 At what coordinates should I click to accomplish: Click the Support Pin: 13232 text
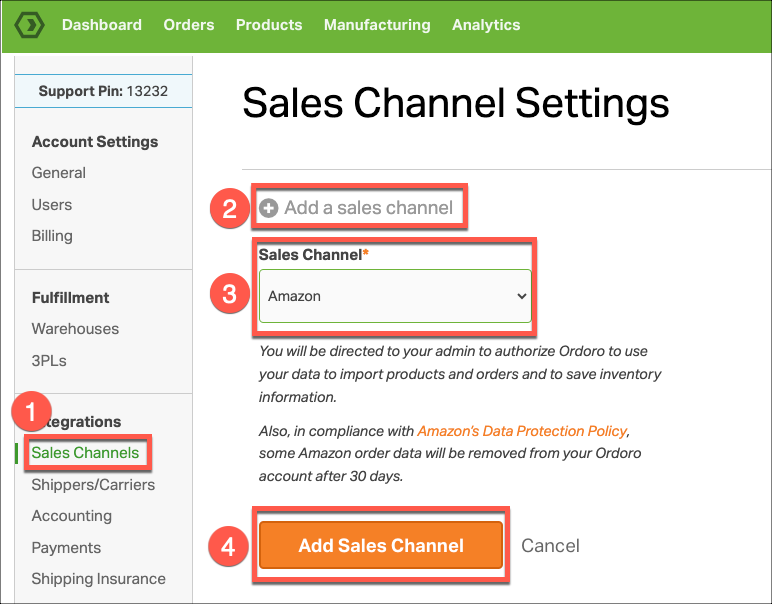tap(103, 91)
